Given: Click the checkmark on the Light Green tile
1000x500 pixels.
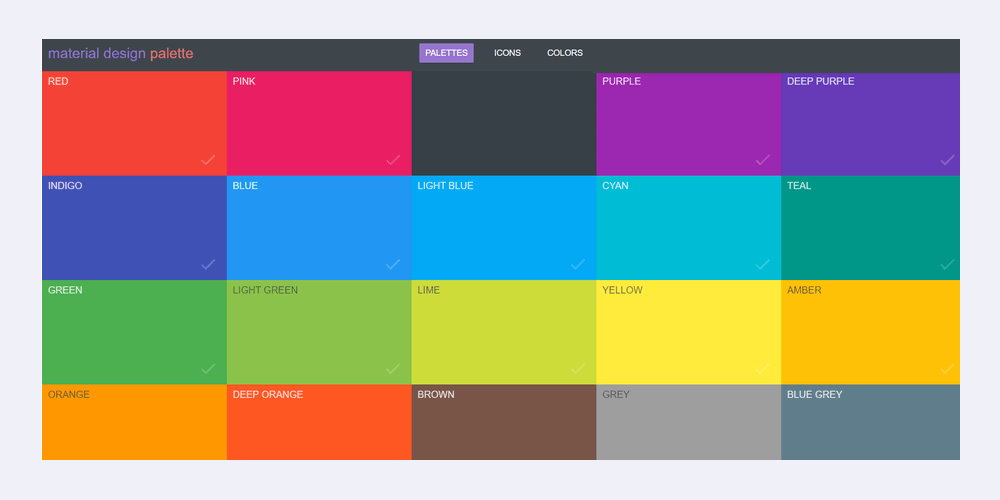Looking at the screenshot, I should coord(393,369).
